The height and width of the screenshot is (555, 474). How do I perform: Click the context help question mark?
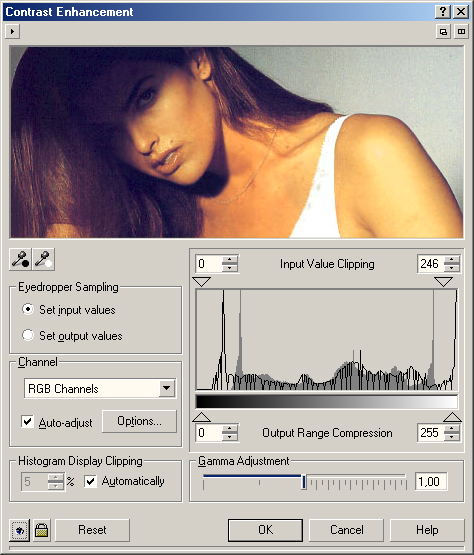(443, 12)
